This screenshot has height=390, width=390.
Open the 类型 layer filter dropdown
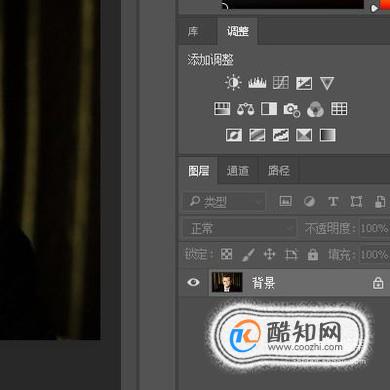224,201
